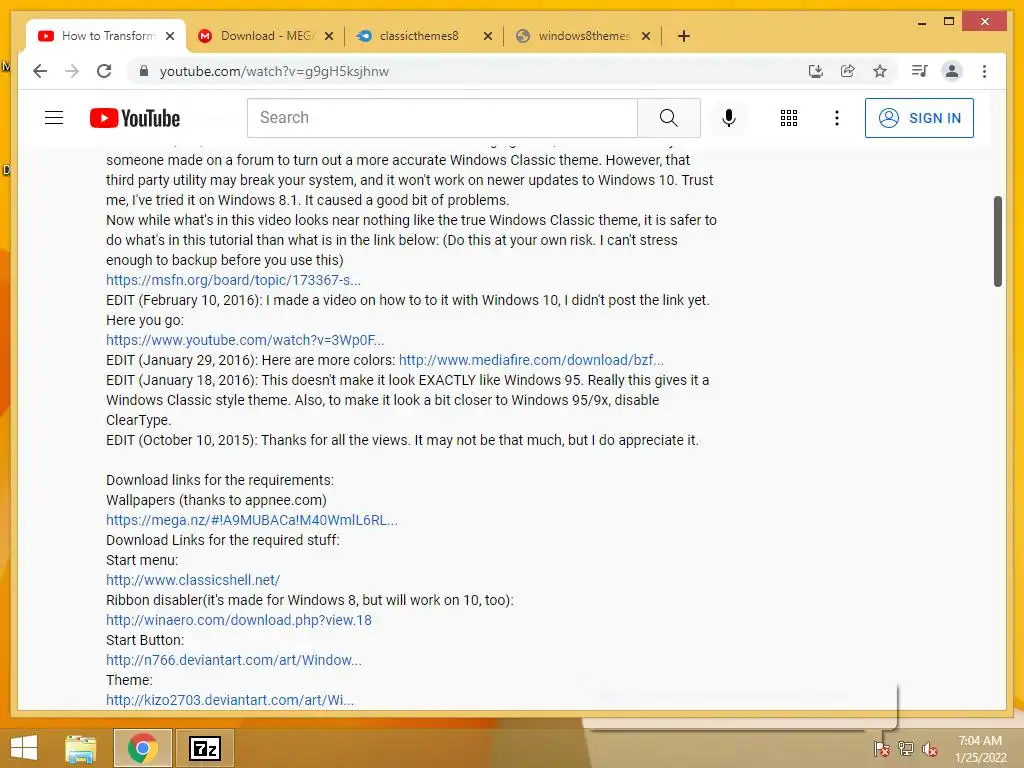The image size is (1024, 768).
Task: Open the kizo2703.deviantart.com link
Action: point(230,700)
